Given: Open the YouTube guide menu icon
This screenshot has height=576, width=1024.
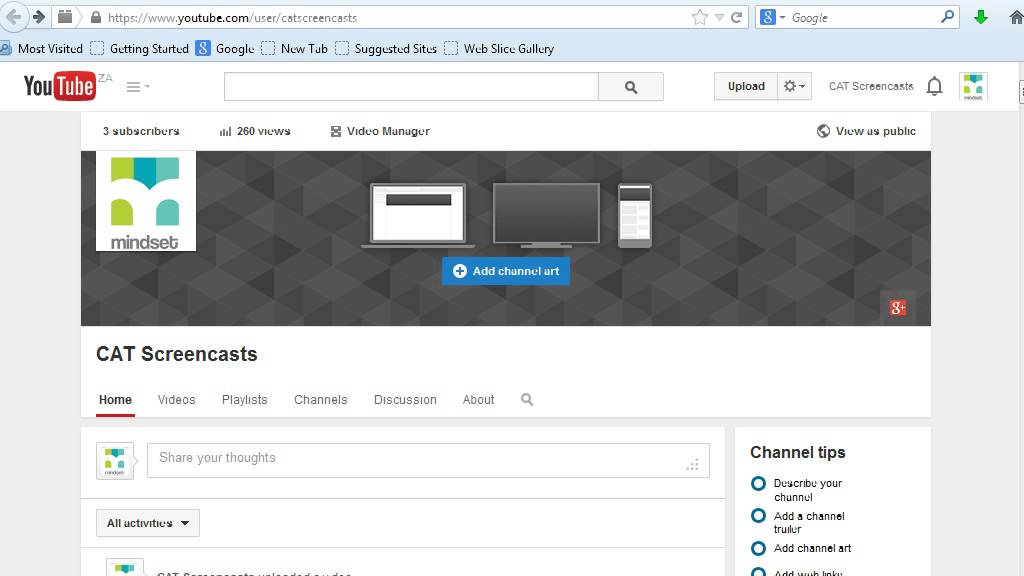Looking at the screenshot, I should click(137, 87).
